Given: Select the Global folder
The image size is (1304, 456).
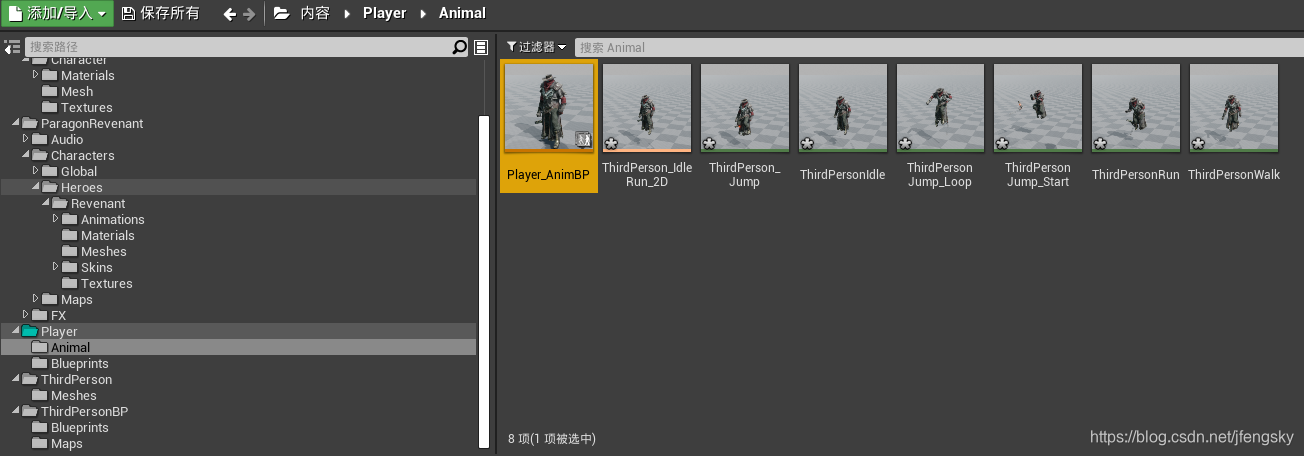Looking at the screenshot, I should [79, 172].
